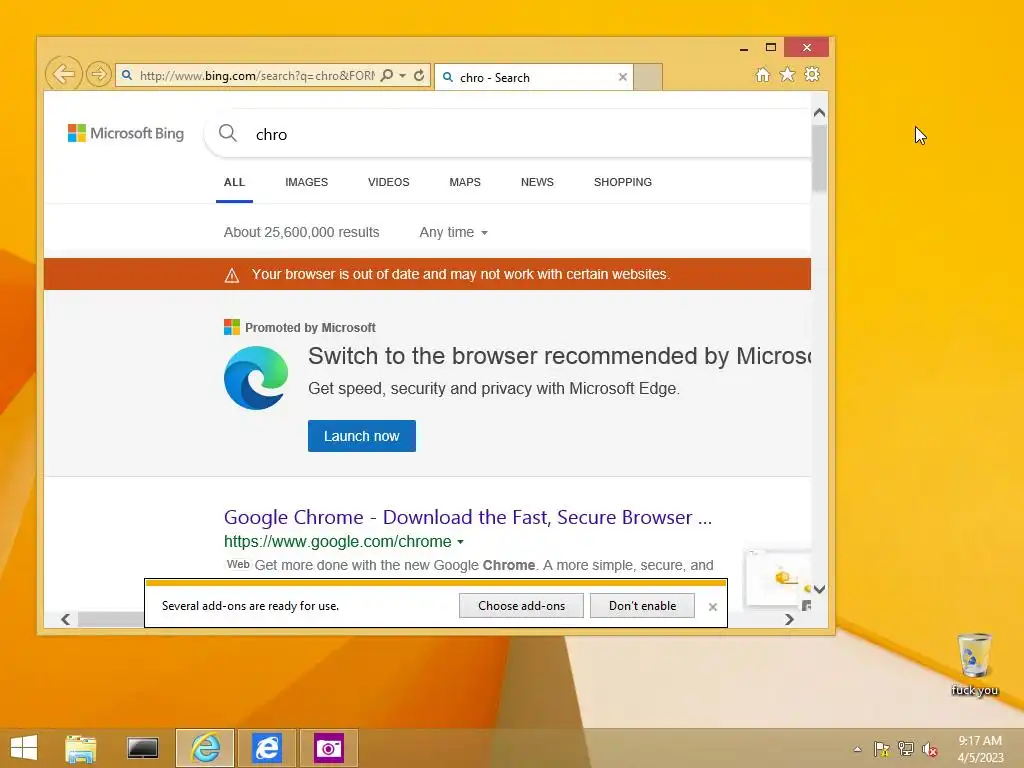1024x768 pixels.
Task: Switch to the MAPS tab
Action: coord(465,182)
